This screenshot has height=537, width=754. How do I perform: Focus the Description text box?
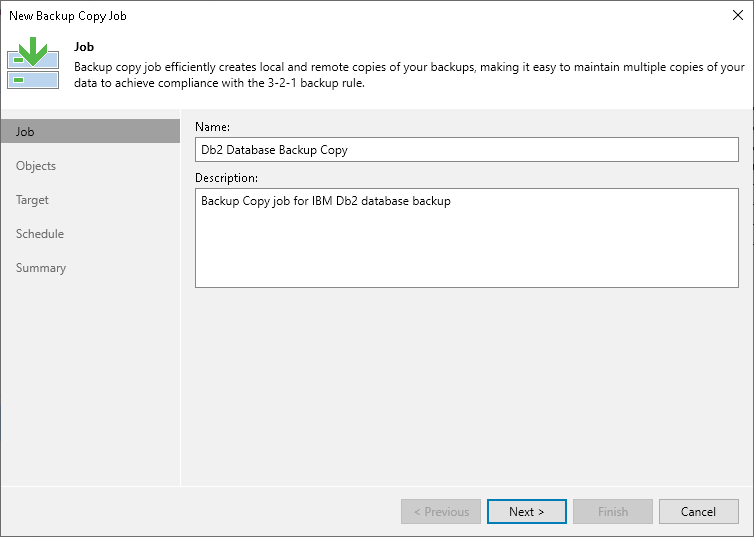[466, 238]
